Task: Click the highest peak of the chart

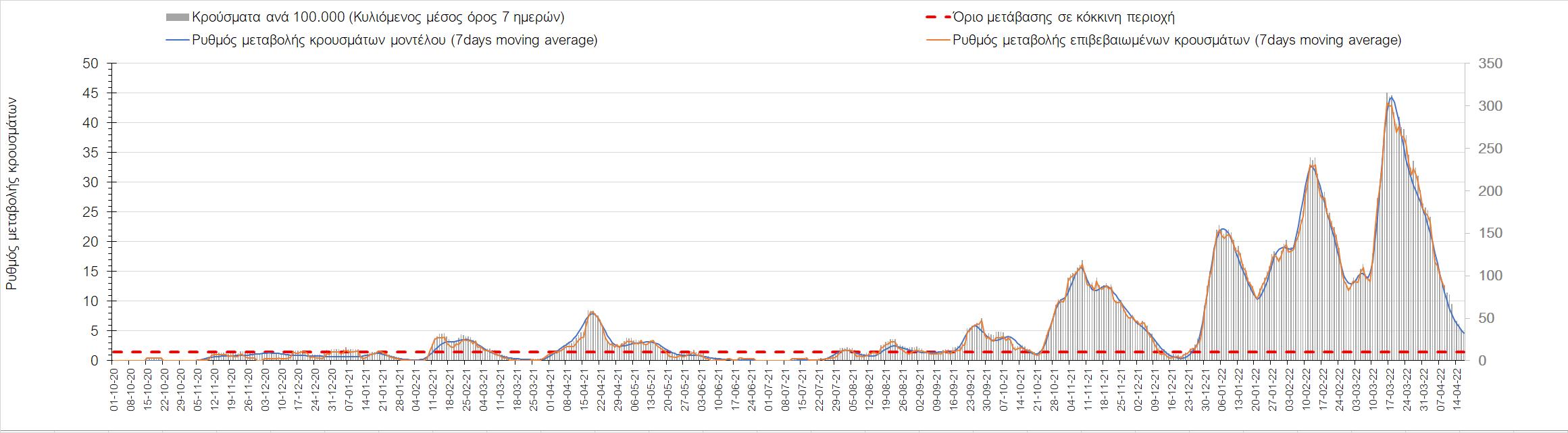Action: coord(1389,98)
